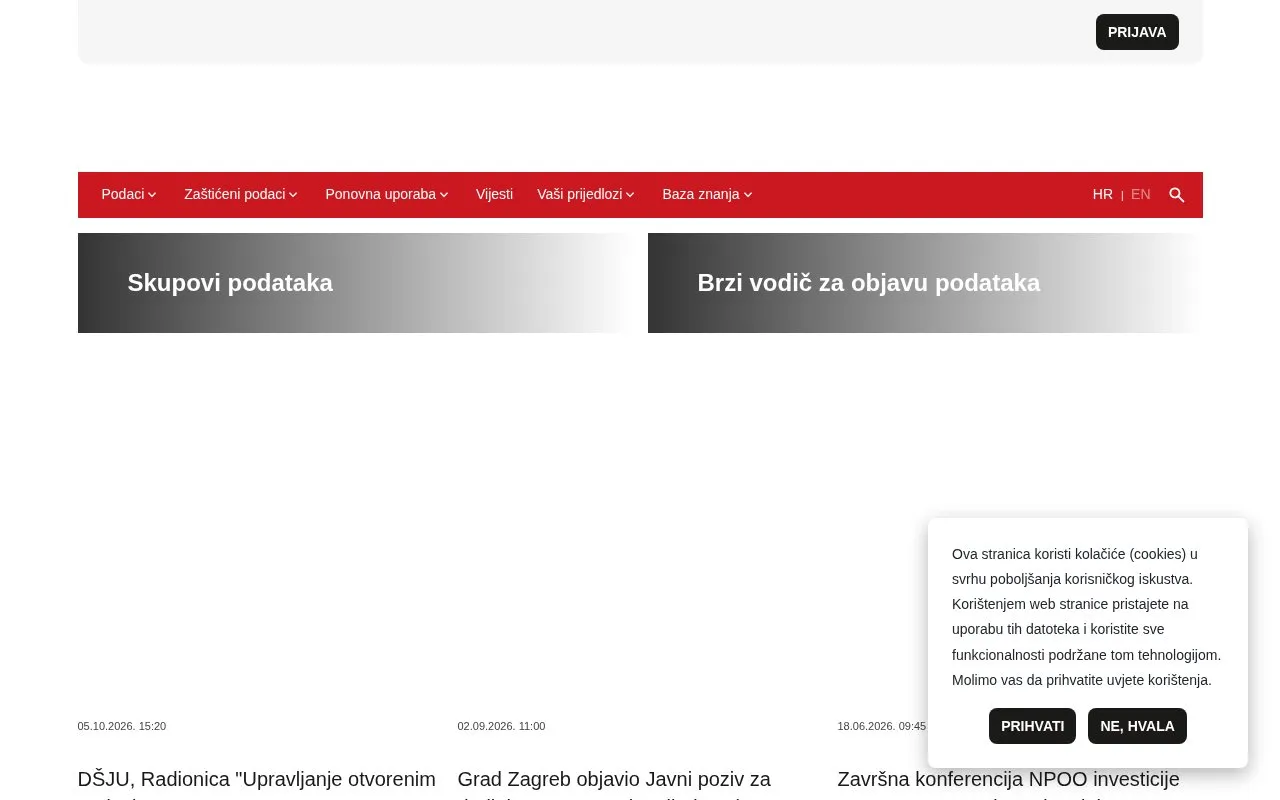Open the Baza znanja dropdown
1280x800 pixels.
click(x=707, y=194)
